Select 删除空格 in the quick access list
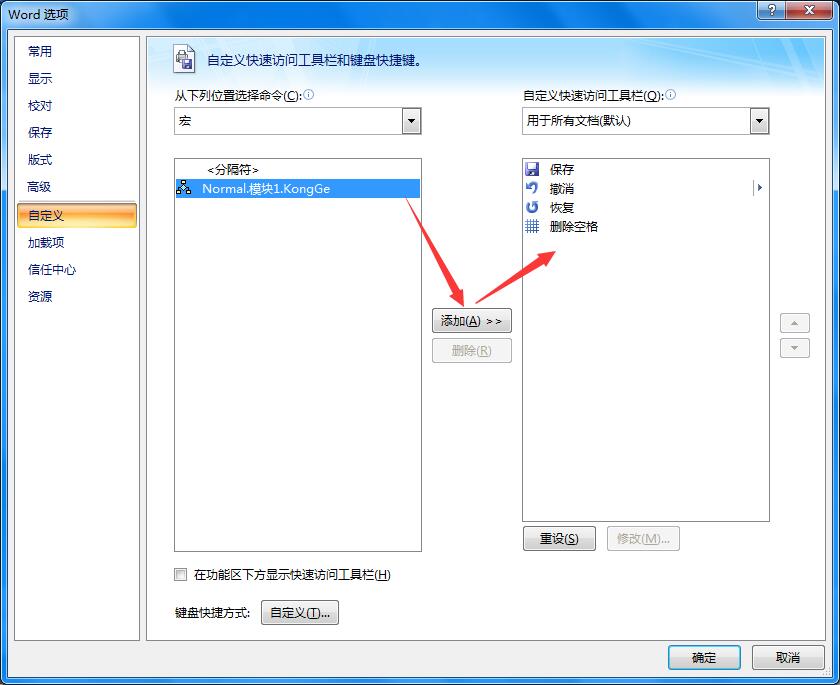 coord(646,227)
